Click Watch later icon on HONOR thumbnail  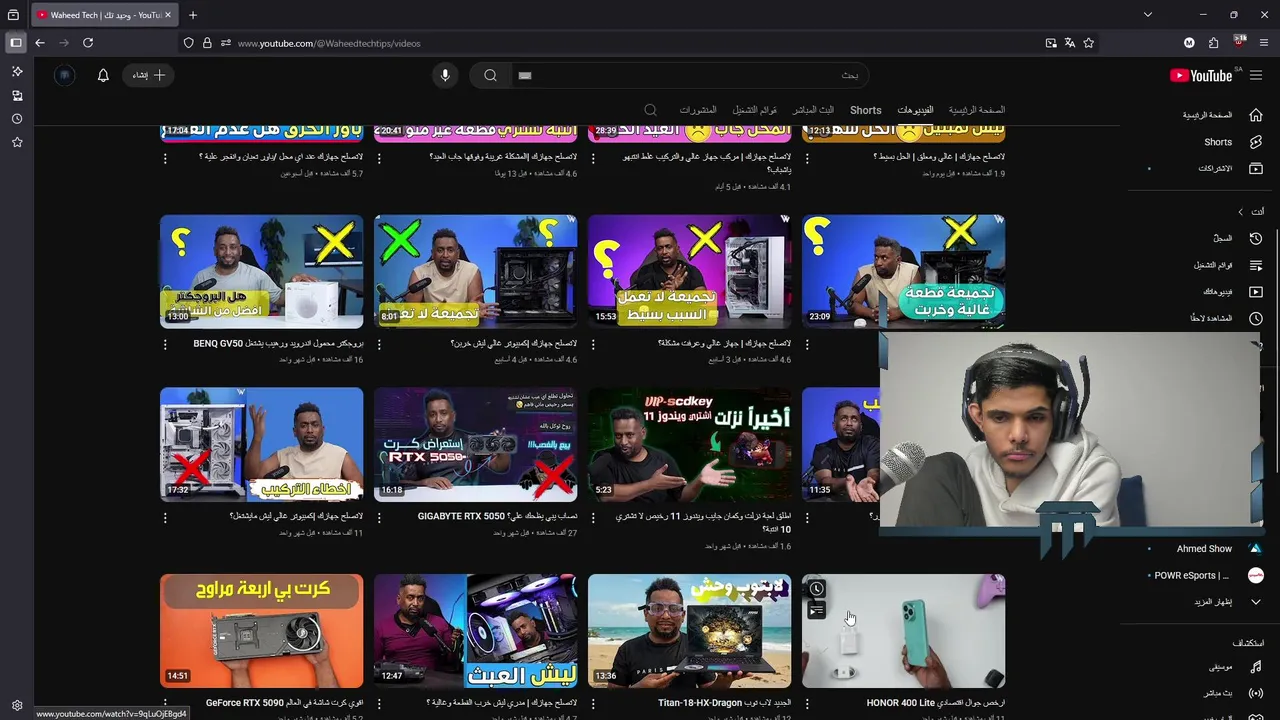tap(817, 589)
